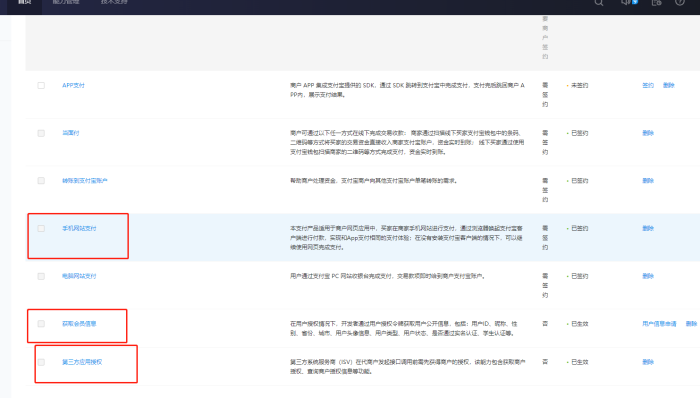
Task: Delete the 电脑网站支付 row
Action: point(648,276)
